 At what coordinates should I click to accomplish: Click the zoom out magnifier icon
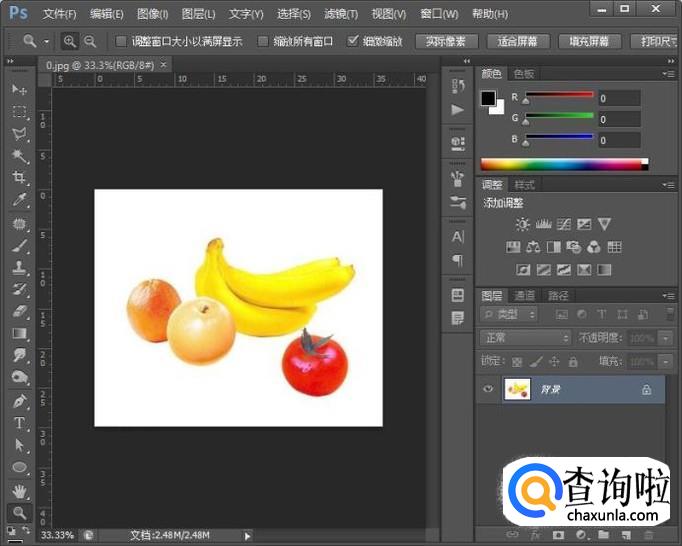(x=90, y=42)
